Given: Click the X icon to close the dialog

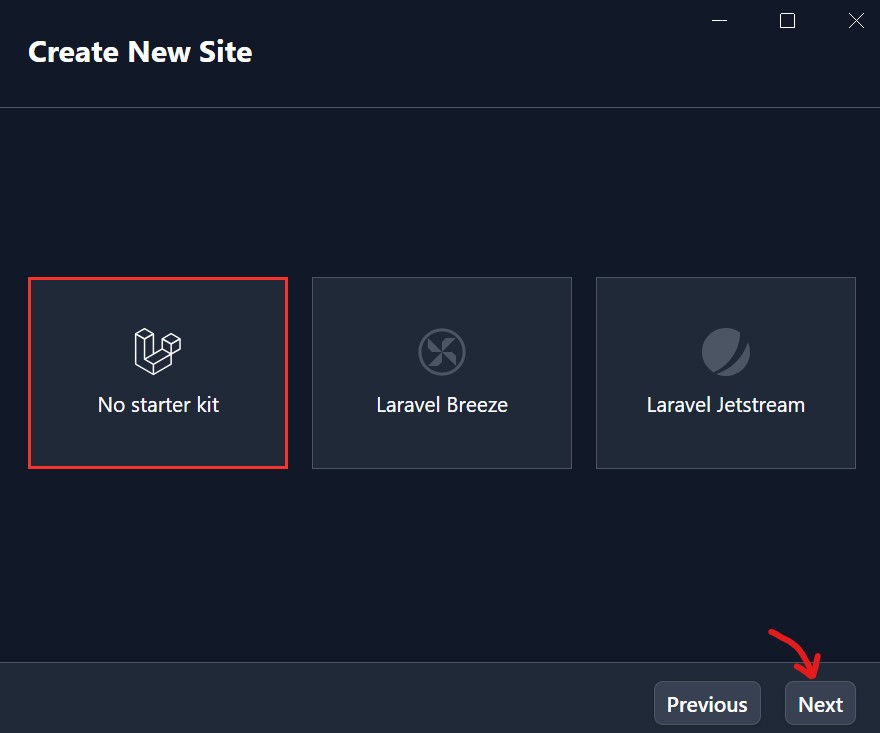Looking at the screenshot, I should [856, 20].
